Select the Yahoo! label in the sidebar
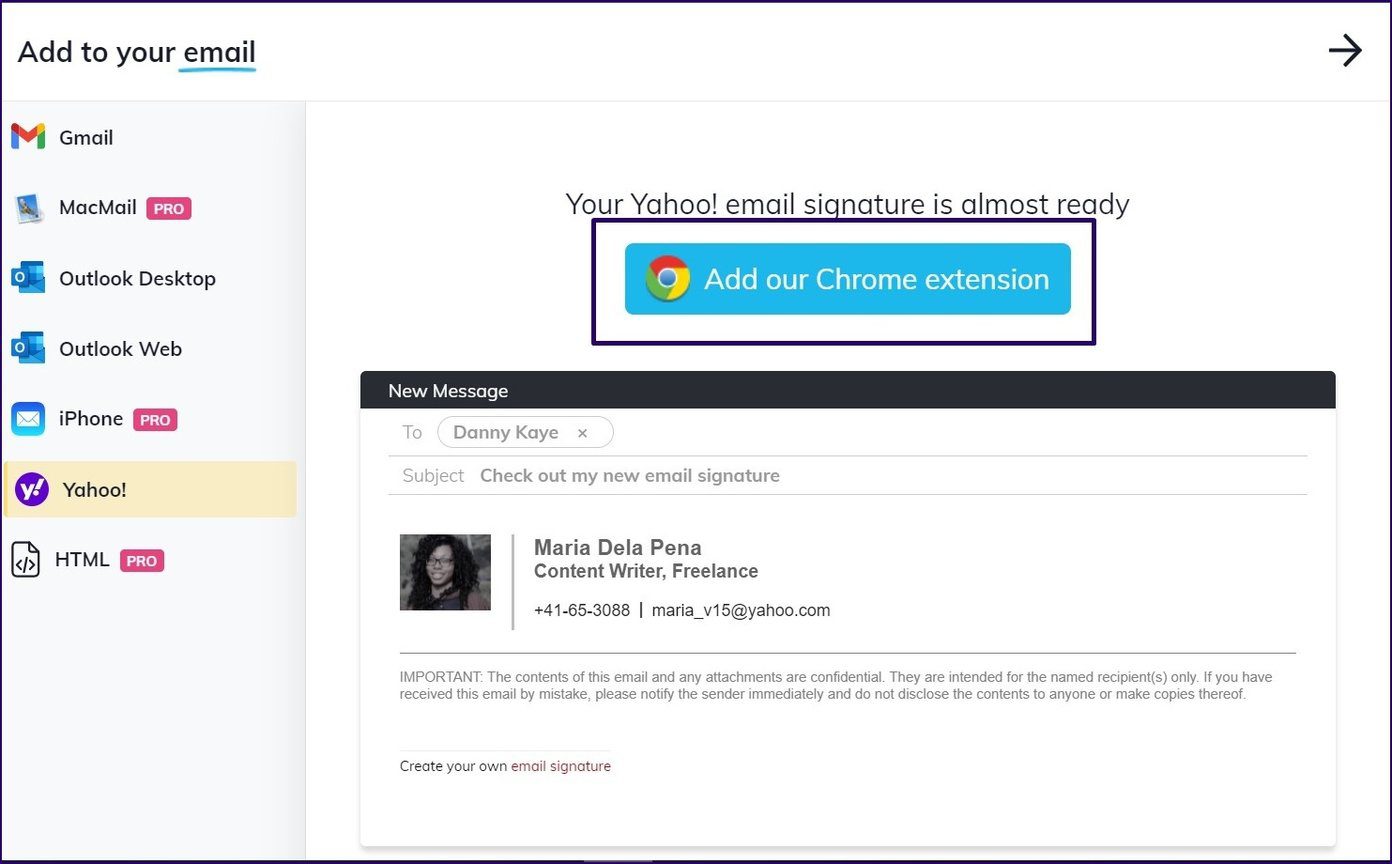1392x864 pixels. 94,490
